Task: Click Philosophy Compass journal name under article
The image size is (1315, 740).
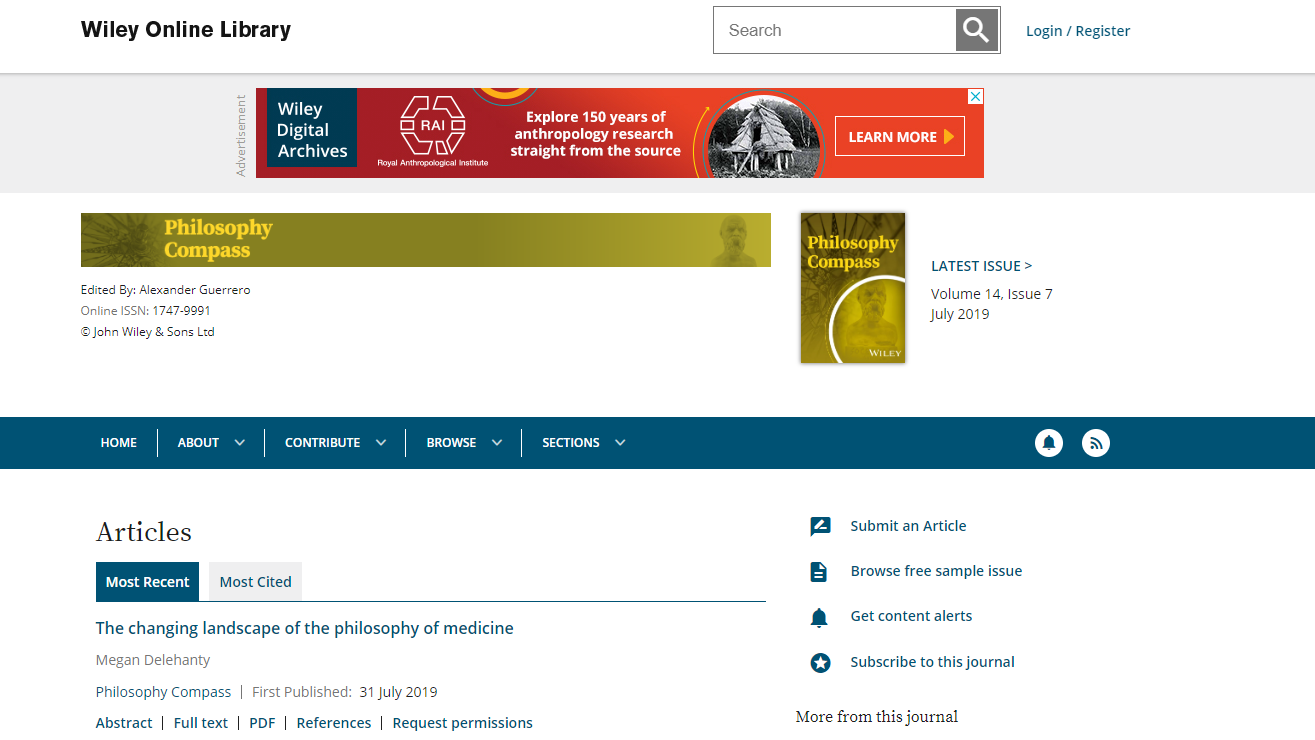Action: 163,692
